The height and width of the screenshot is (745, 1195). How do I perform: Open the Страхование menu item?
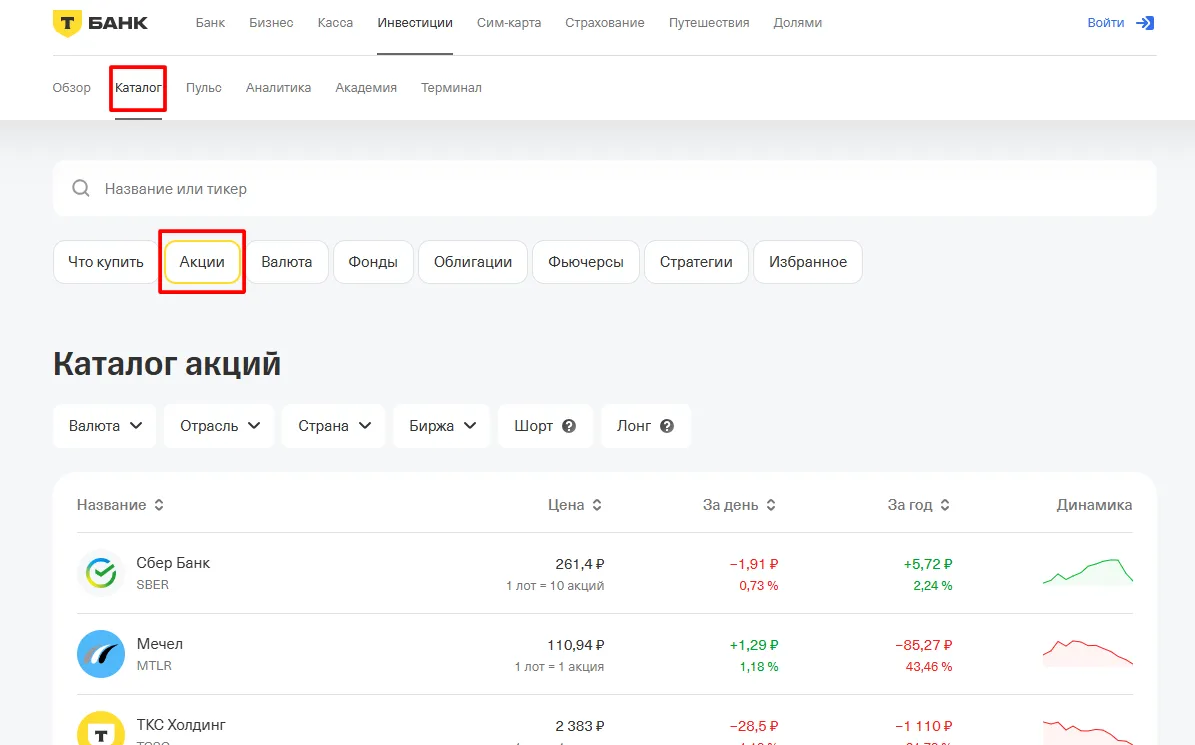click(x=604, y=22)
